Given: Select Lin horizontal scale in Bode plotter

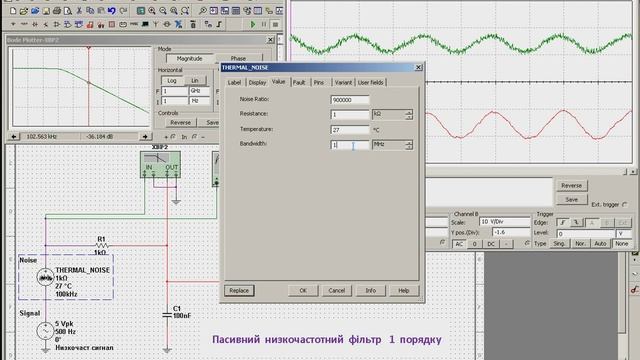Looking at the screenshot, I should 195,80.
